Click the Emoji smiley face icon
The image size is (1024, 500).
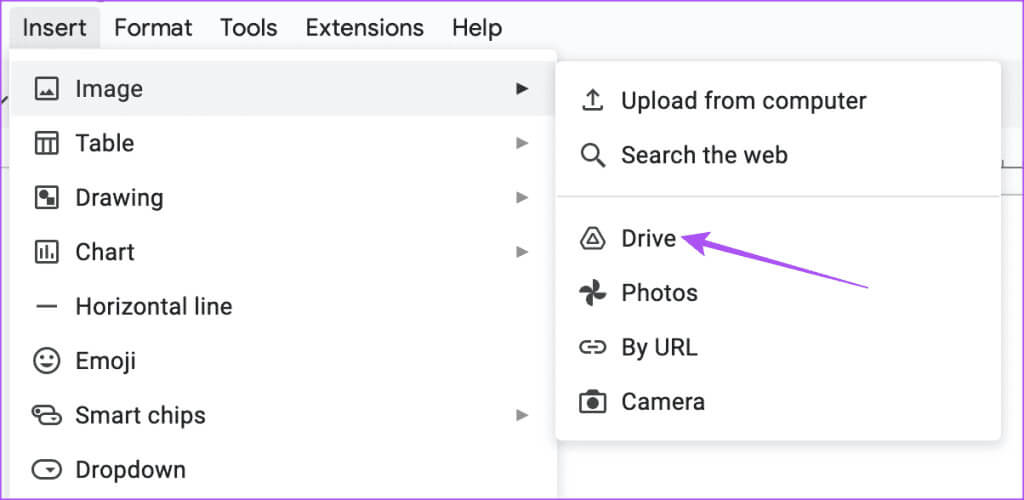pos(47,361)
